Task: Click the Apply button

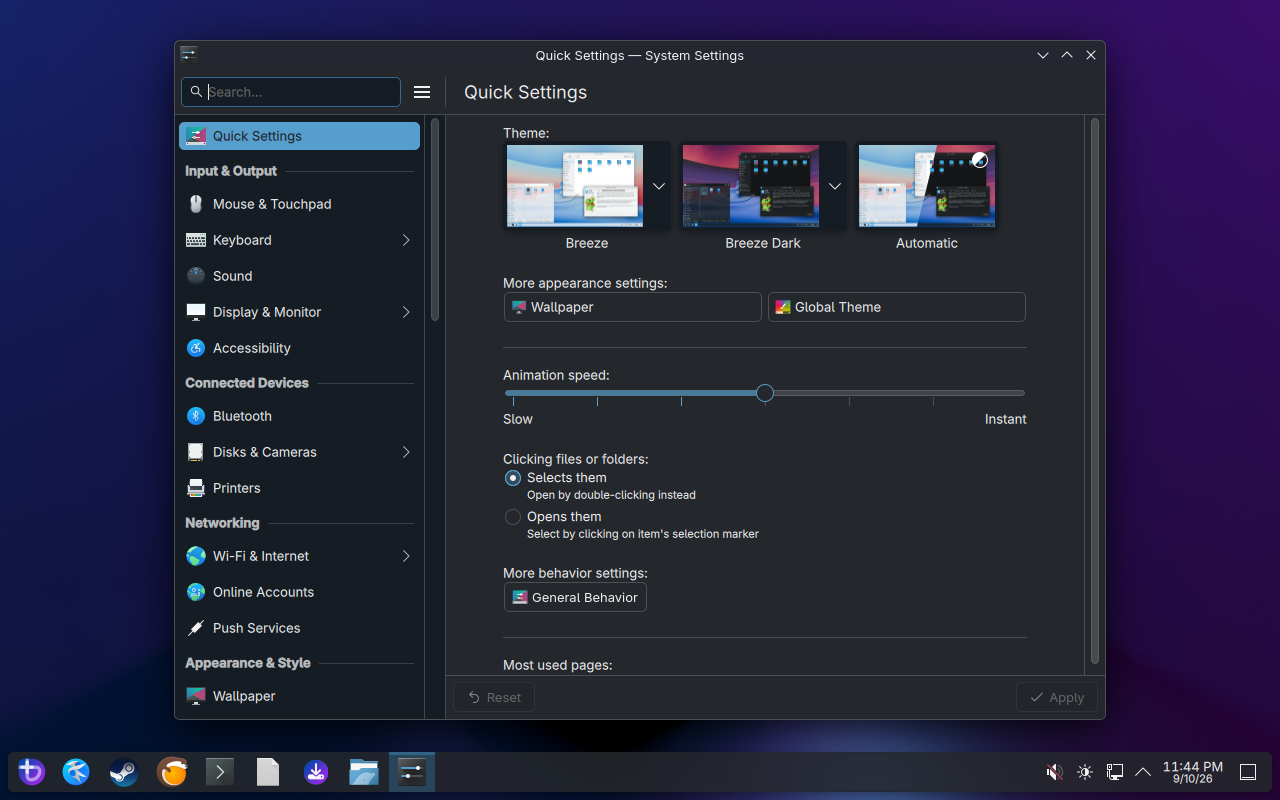Action: coord(1057,697)
